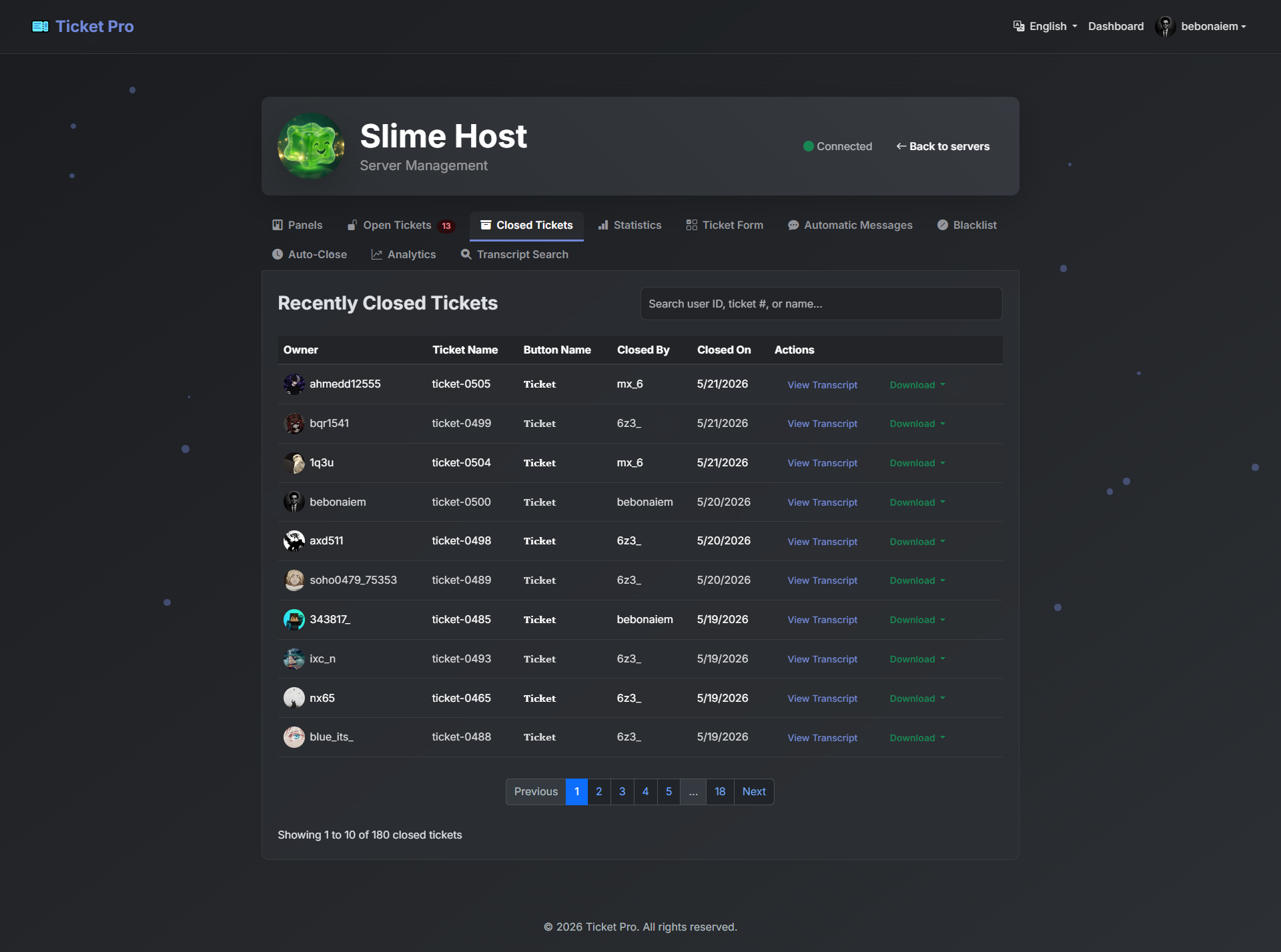Focus the closed tickets search field

point(821,304)
